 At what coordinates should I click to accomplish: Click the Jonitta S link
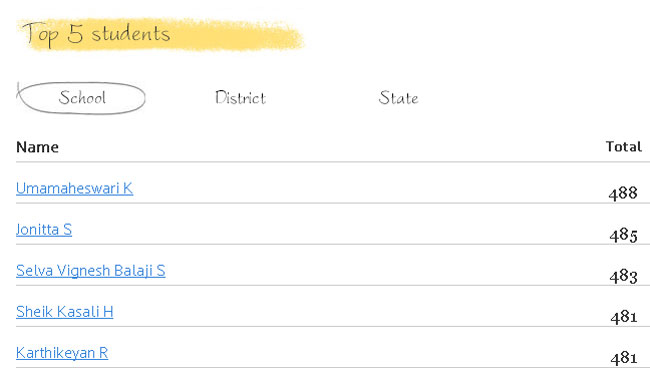coord(44,229)
